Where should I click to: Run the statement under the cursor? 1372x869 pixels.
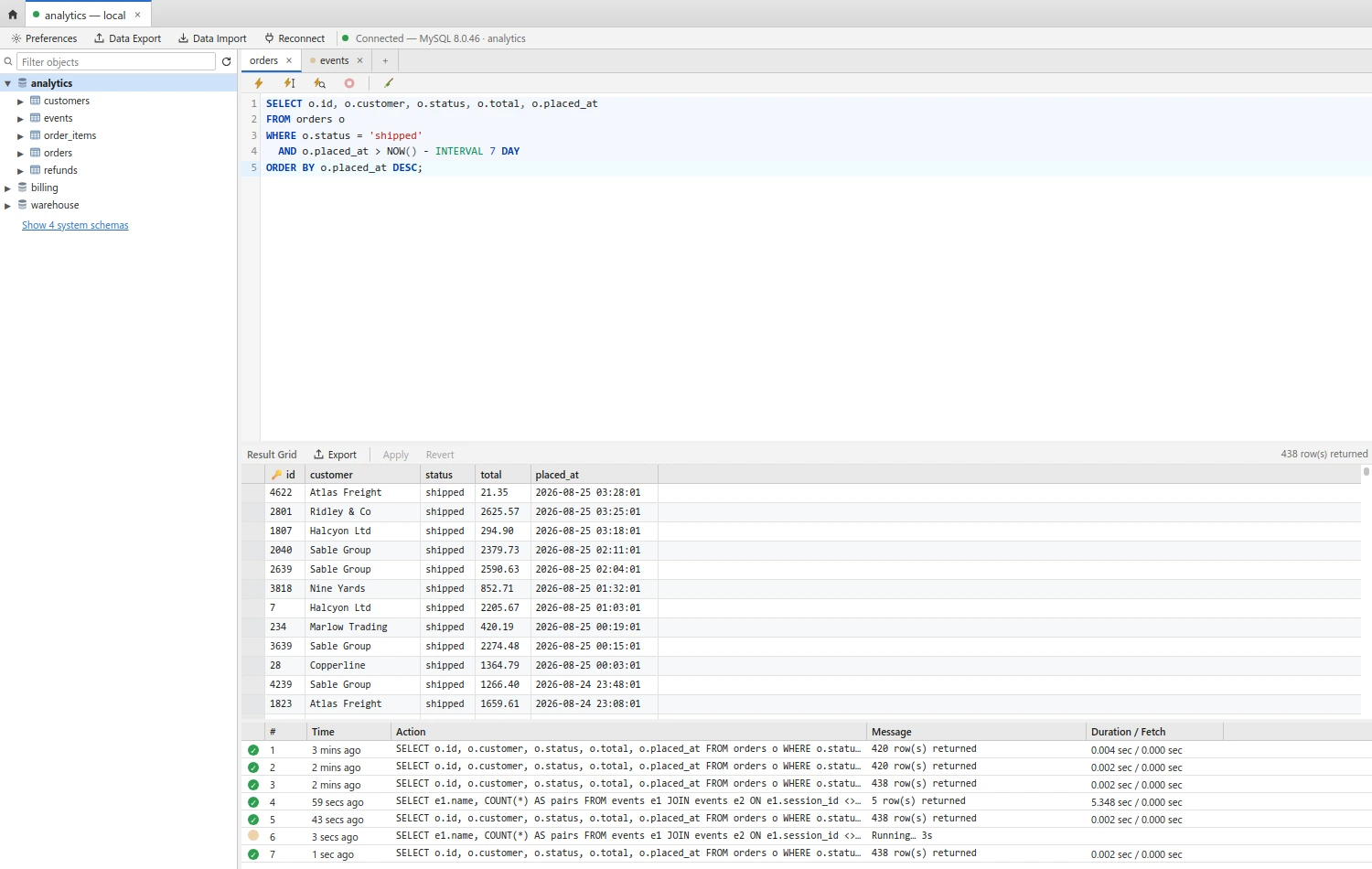(289, 83)
